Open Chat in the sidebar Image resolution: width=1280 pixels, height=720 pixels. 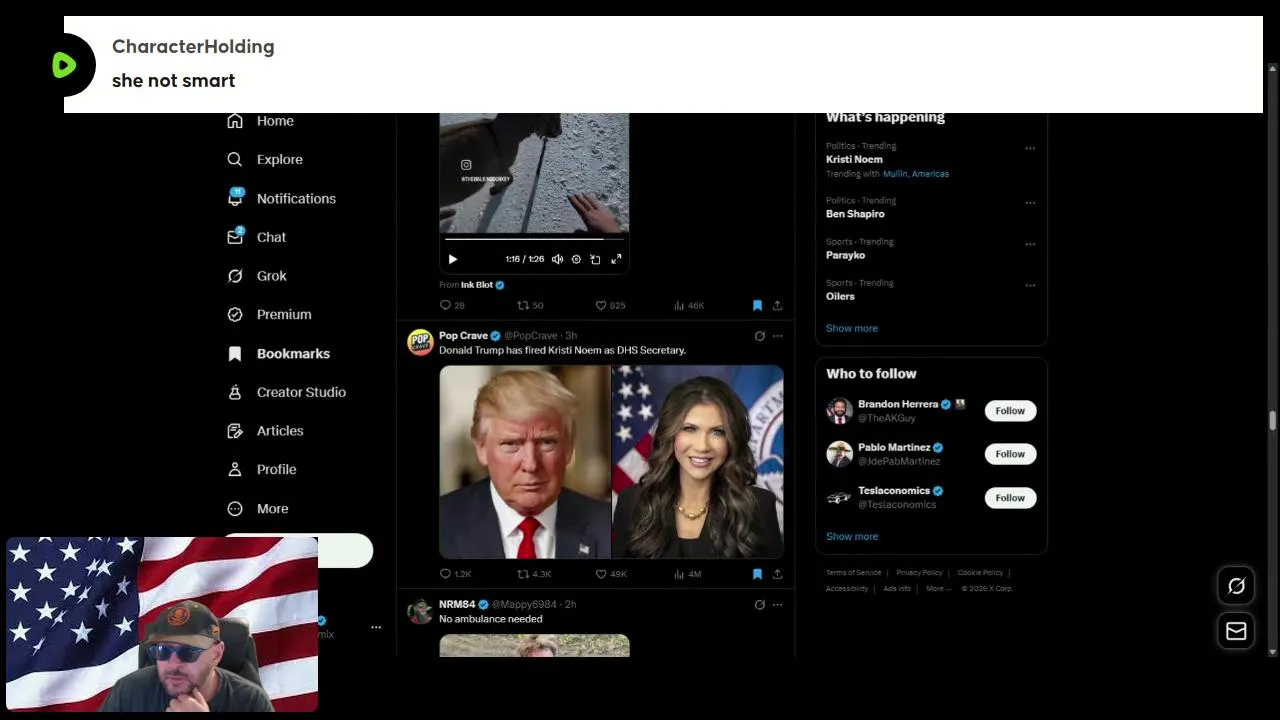tap(257, 237)
